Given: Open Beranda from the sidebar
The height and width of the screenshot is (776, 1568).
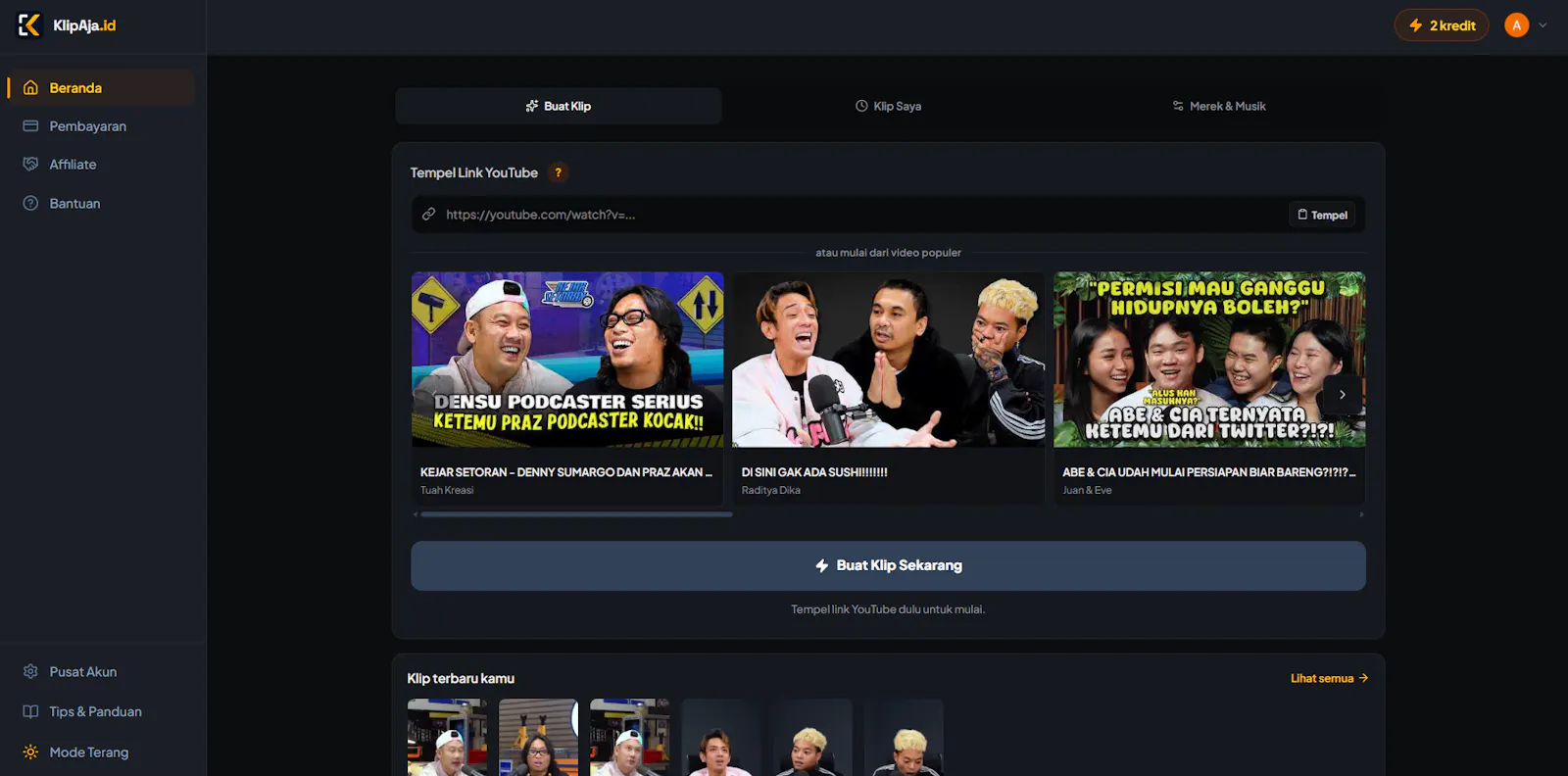Looking at the screenshot, I should pyautogui.click(x=102, y=88).
